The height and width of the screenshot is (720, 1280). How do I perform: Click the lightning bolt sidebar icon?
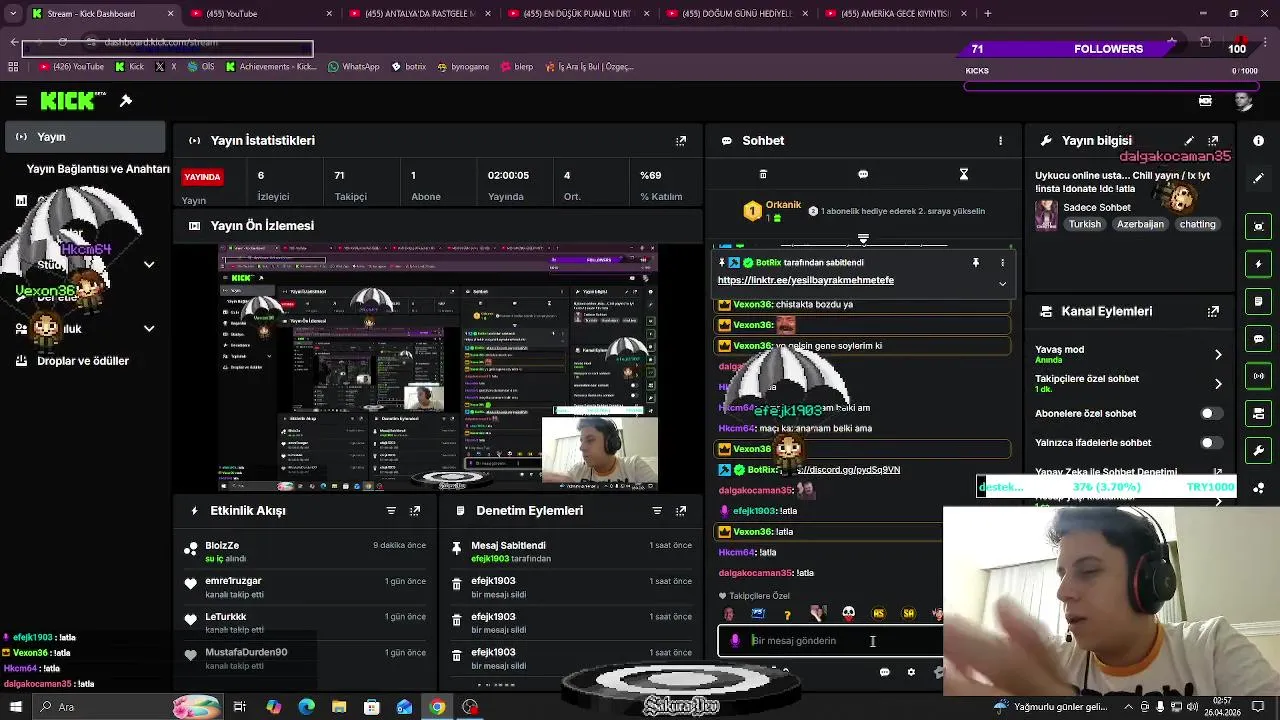point(1258,264)
